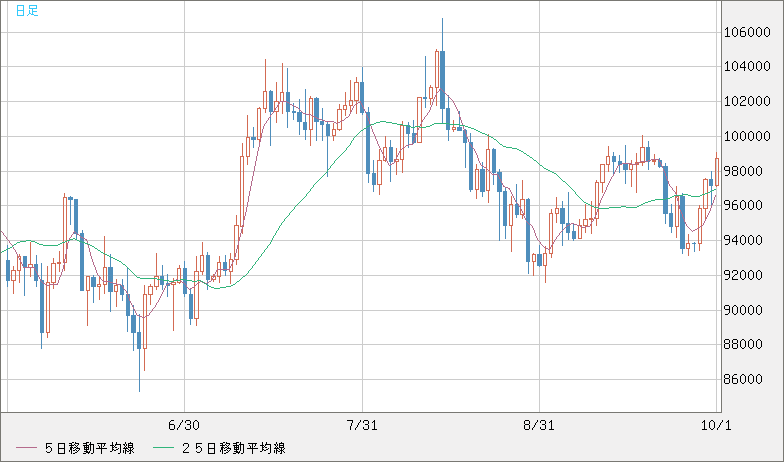This screenshot has height=462, width=784.
Task: Select the 6/30 date marker on axis
Action: point(184,424)
